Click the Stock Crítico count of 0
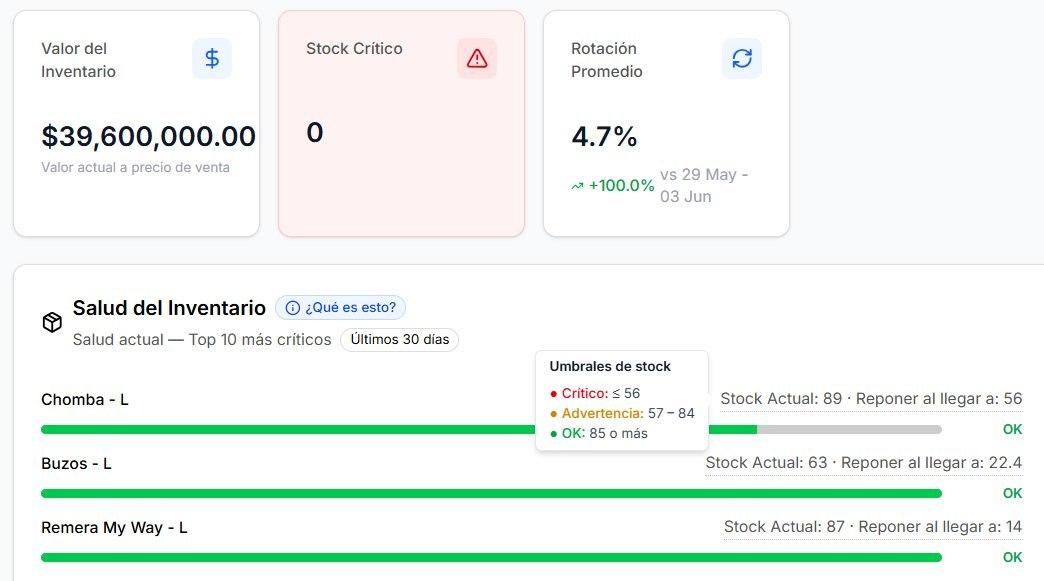 tap(315, 132)
